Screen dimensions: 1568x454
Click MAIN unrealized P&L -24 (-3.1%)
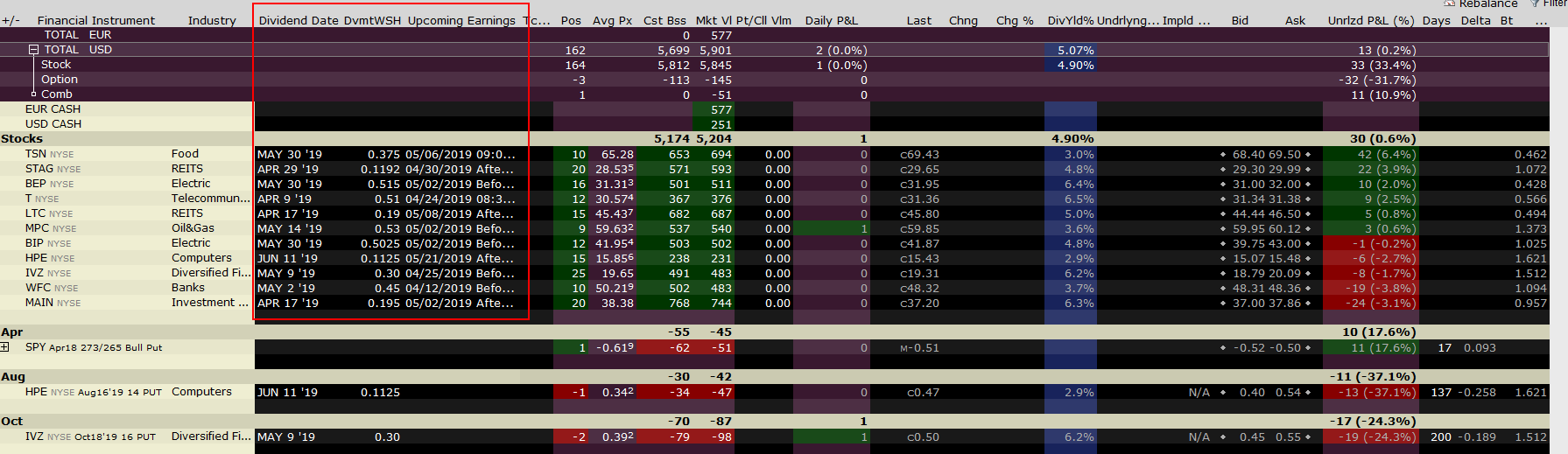(1380, 304)
